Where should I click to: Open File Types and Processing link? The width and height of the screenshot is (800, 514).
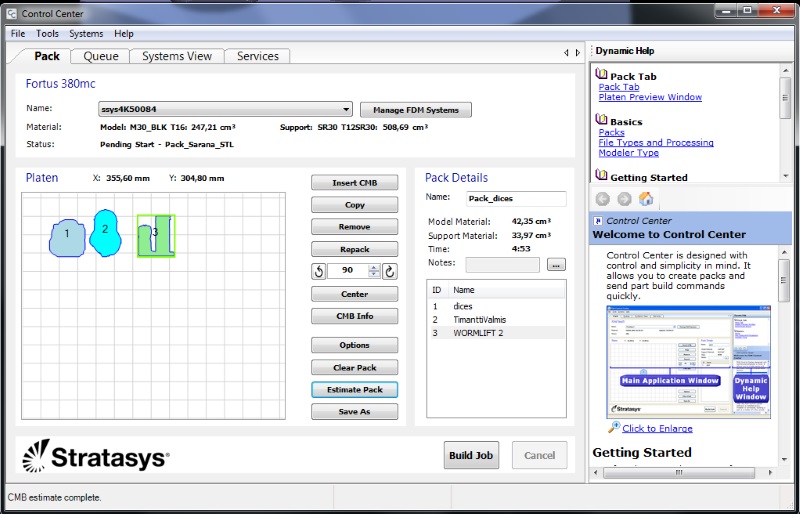[656, 142]
